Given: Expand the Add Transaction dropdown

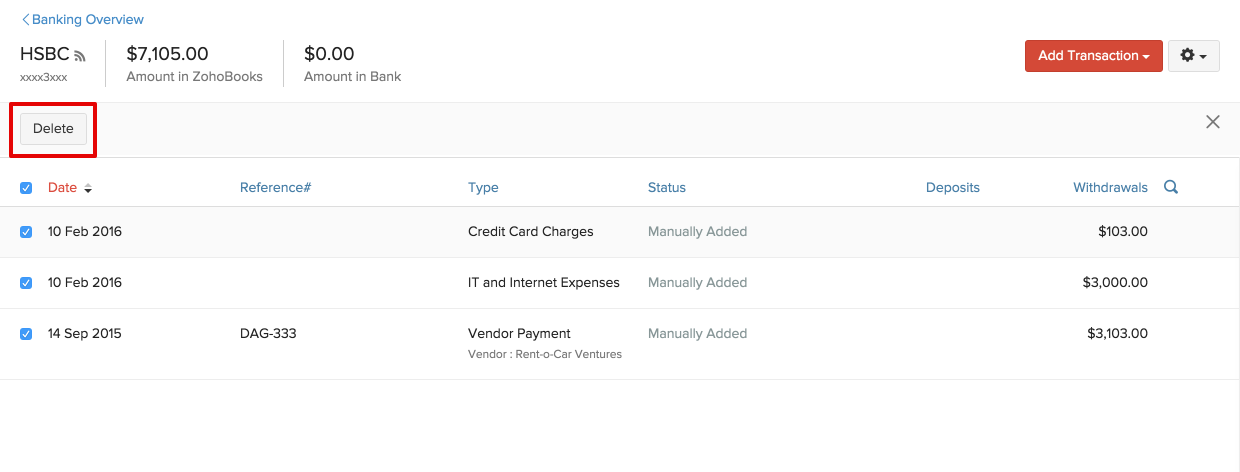Looking at the screenshot, I should (x=1093, y=56).
